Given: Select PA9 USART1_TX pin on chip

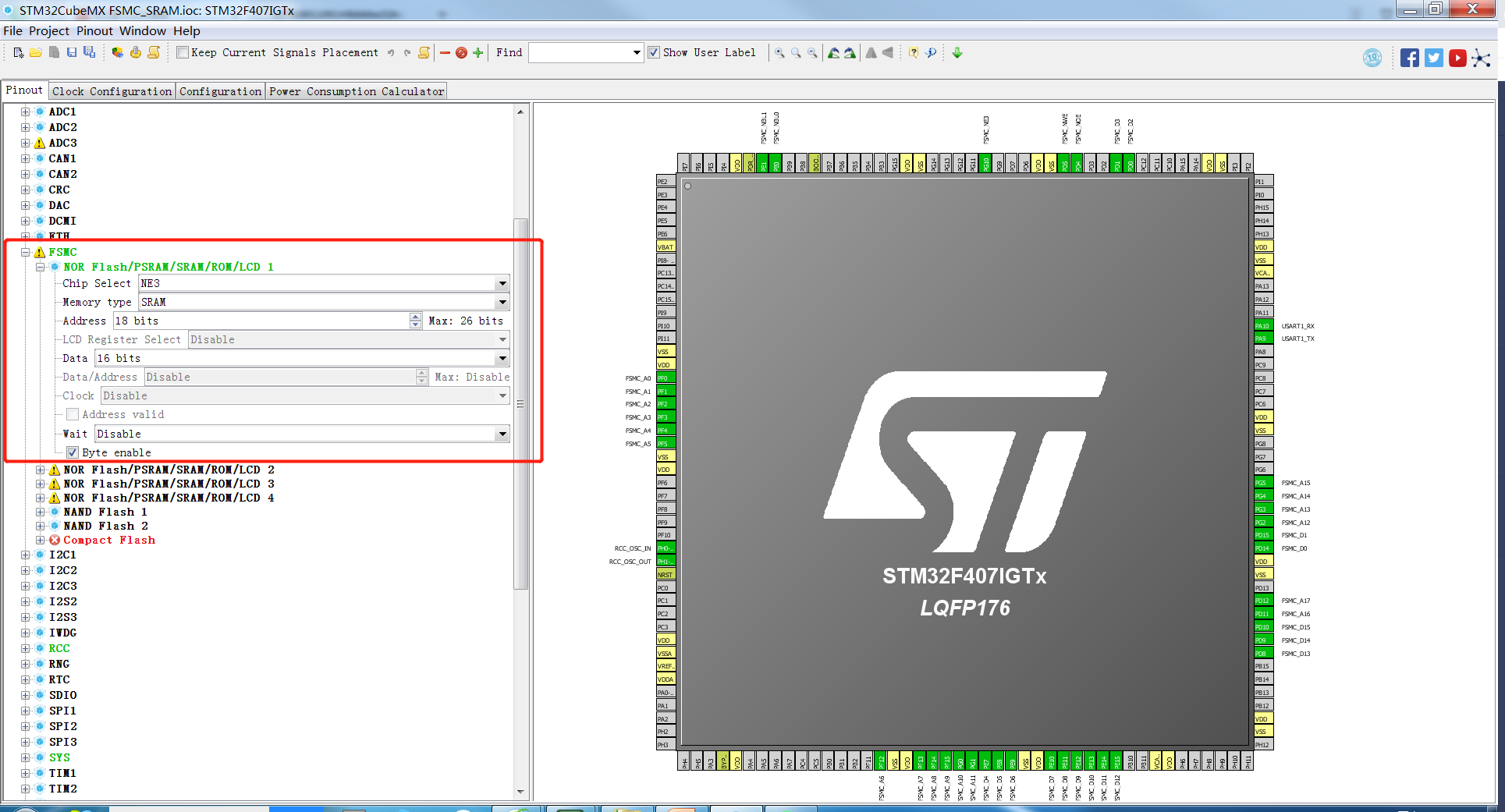Looking at the screenshot, I should [x=1263, y=339].
